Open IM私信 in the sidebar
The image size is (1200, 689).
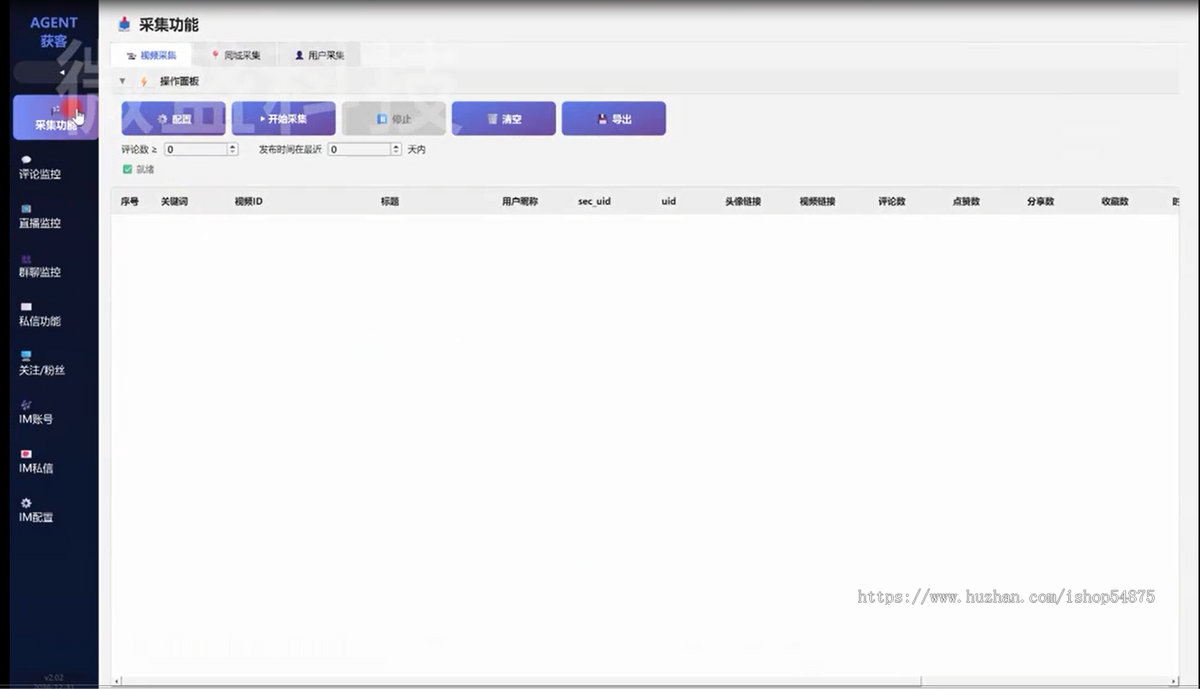(x=36, y=461)
